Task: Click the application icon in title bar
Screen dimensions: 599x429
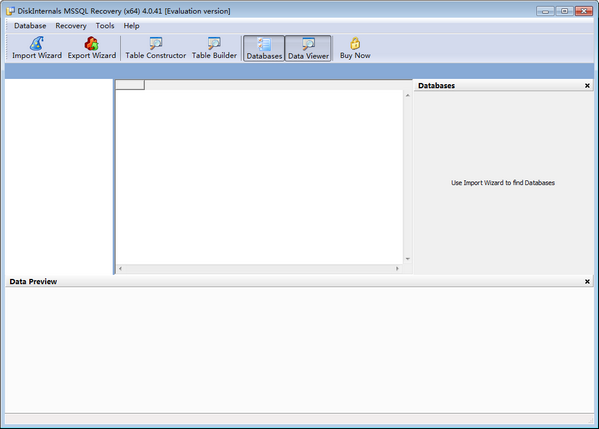Action: (x=10, y=11)
